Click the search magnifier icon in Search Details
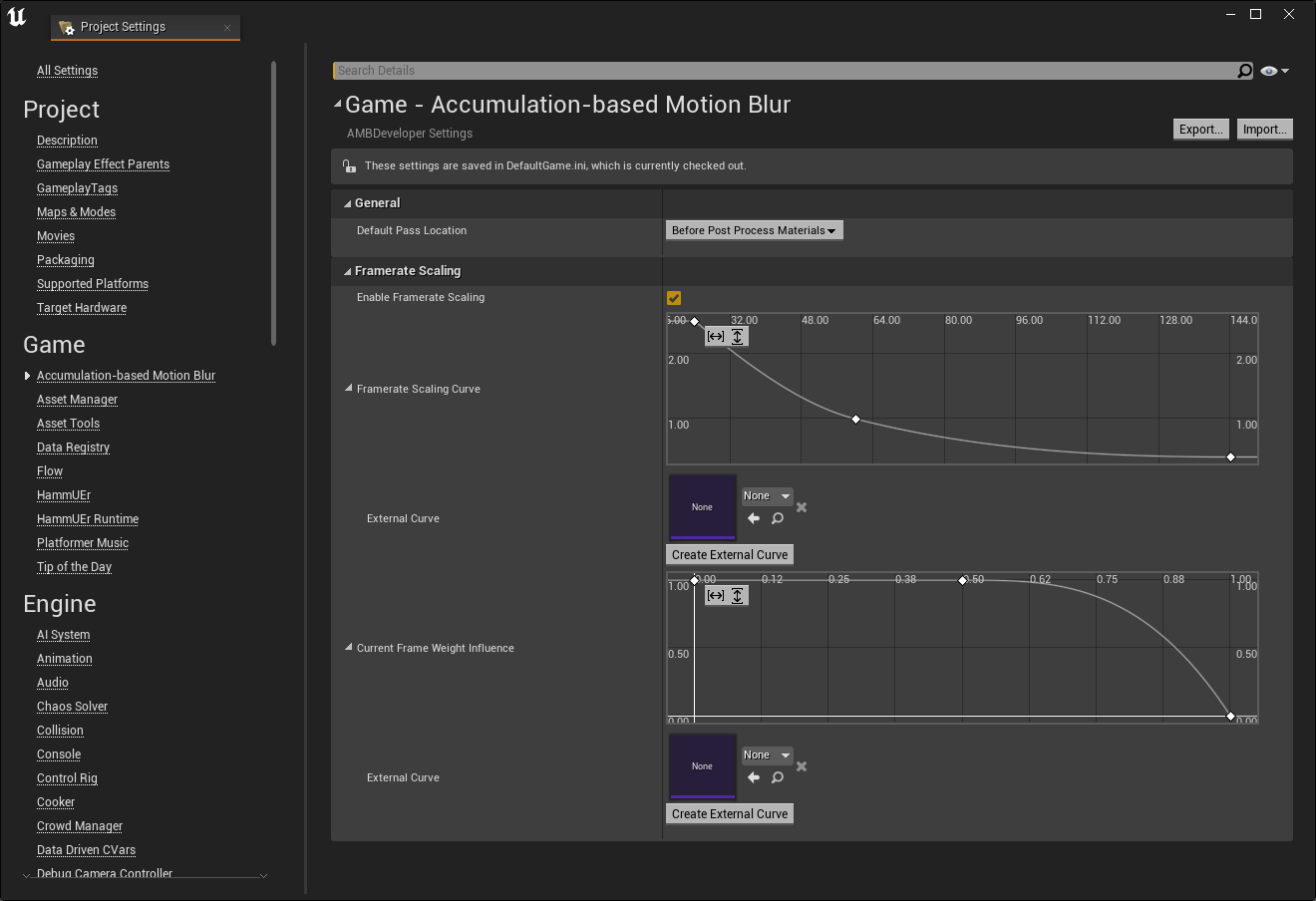This screenshot has width=1316, height=901. point(1244,71)
